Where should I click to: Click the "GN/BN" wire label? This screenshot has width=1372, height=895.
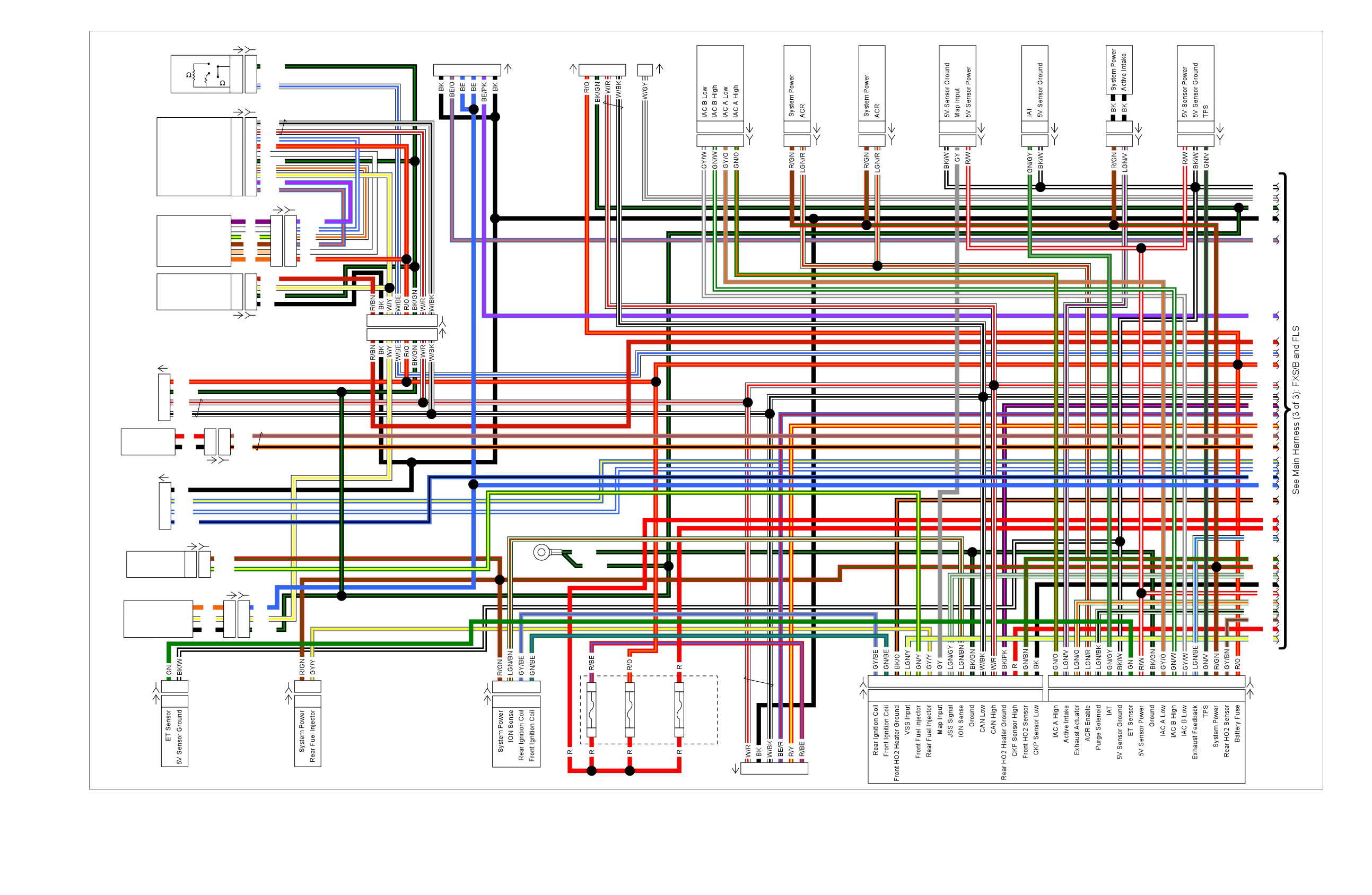pos(1026,660)
